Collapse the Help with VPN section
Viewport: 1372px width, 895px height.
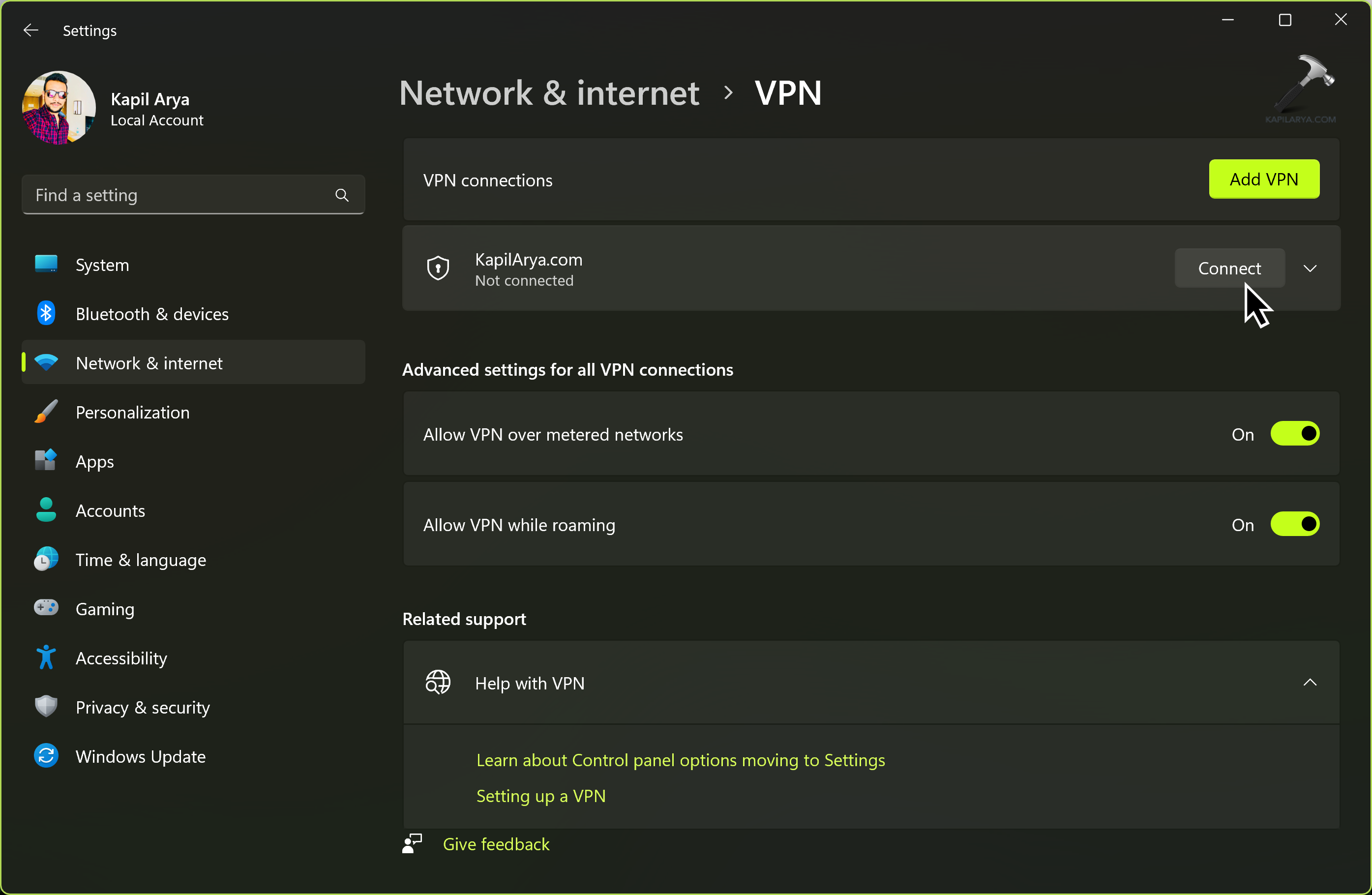[x=1311, y=683]
